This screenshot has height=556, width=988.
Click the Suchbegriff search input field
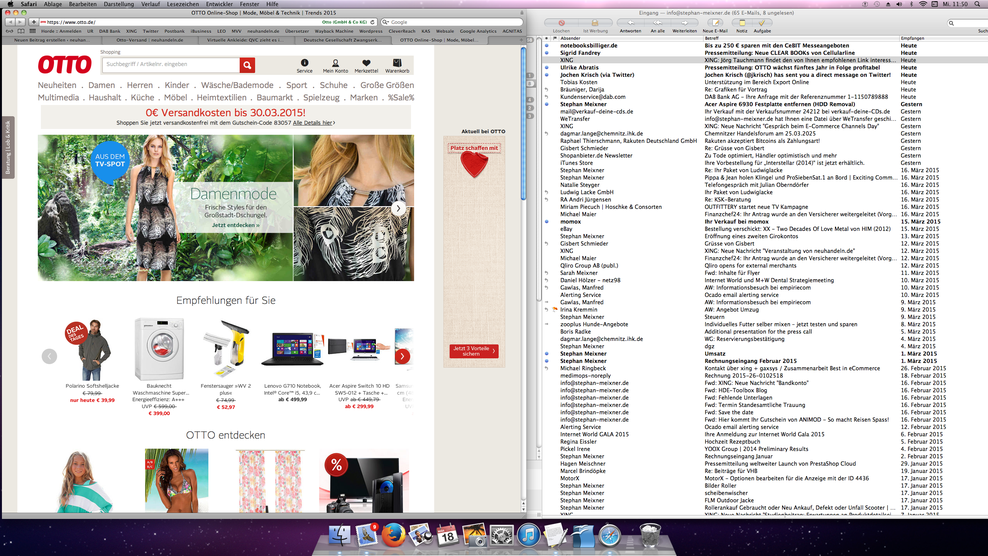point(170,64)
